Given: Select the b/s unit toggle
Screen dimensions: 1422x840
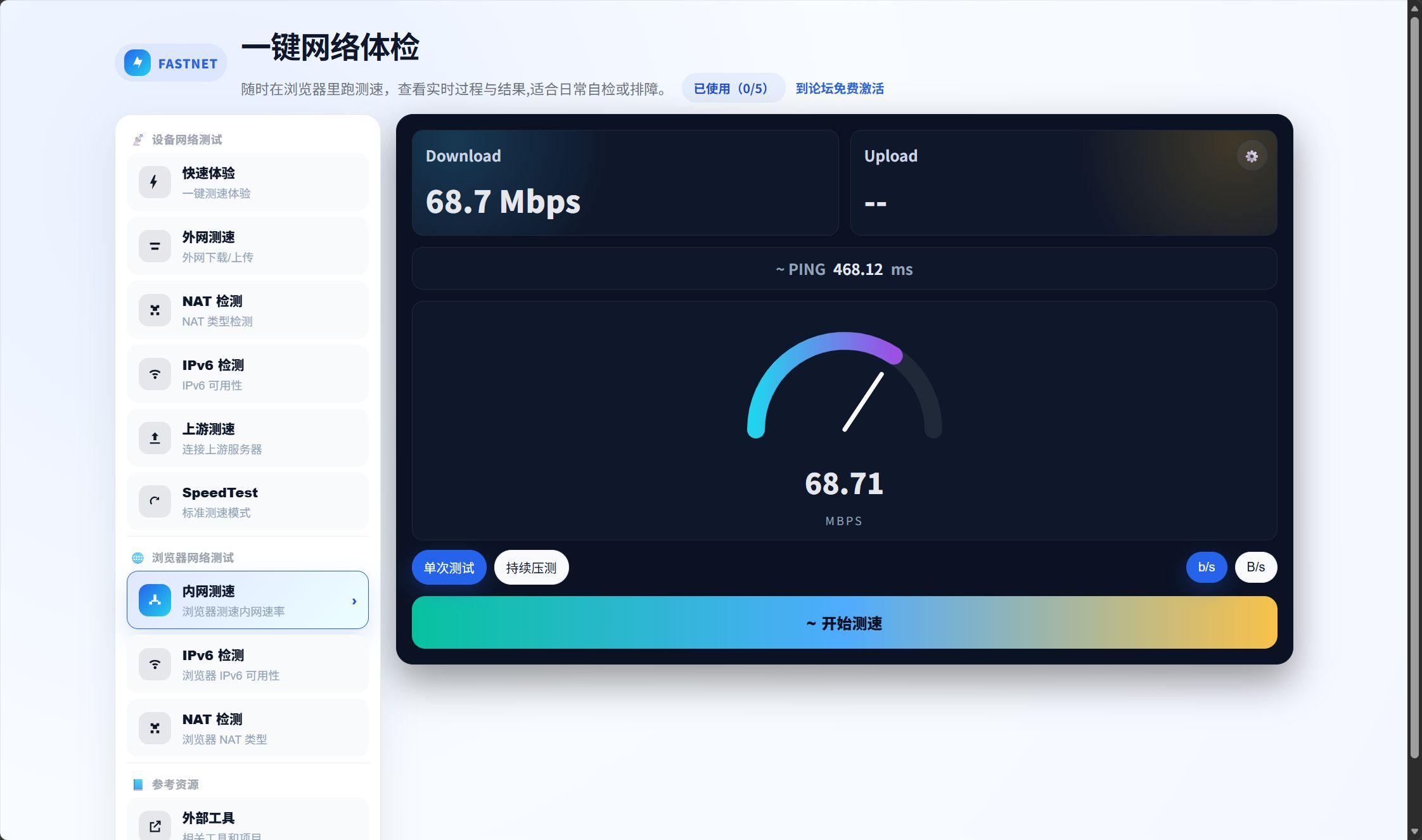Looking at the screenshot, I should (x=1207, y=568).
